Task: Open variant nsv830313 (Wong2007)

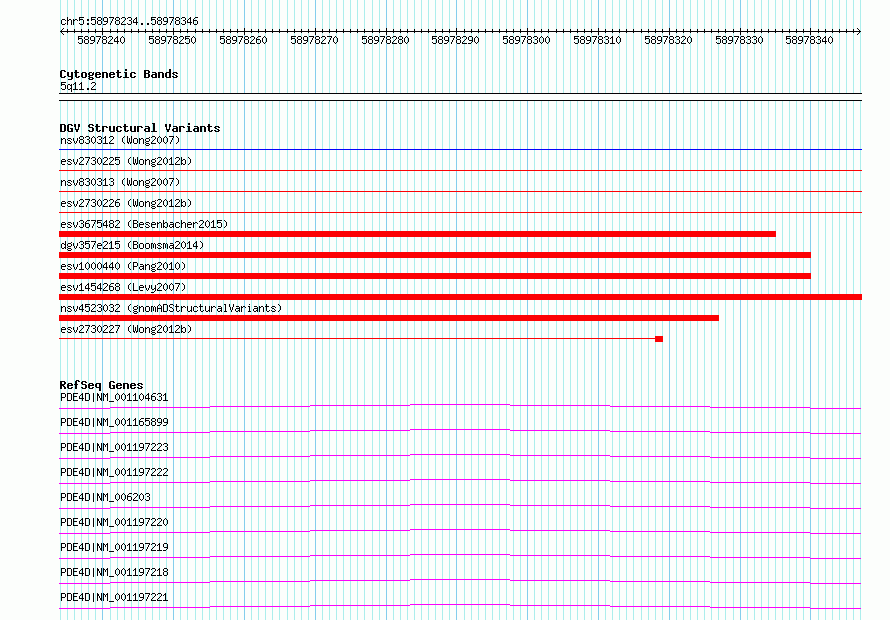Action: click(x=120, y=182)
